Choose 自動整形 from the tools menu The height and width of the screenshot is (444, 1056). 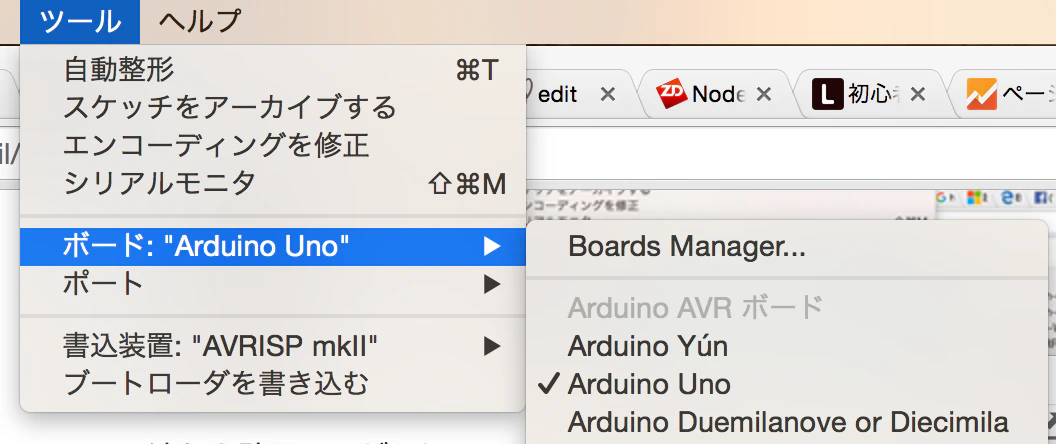tap(273, 69)
